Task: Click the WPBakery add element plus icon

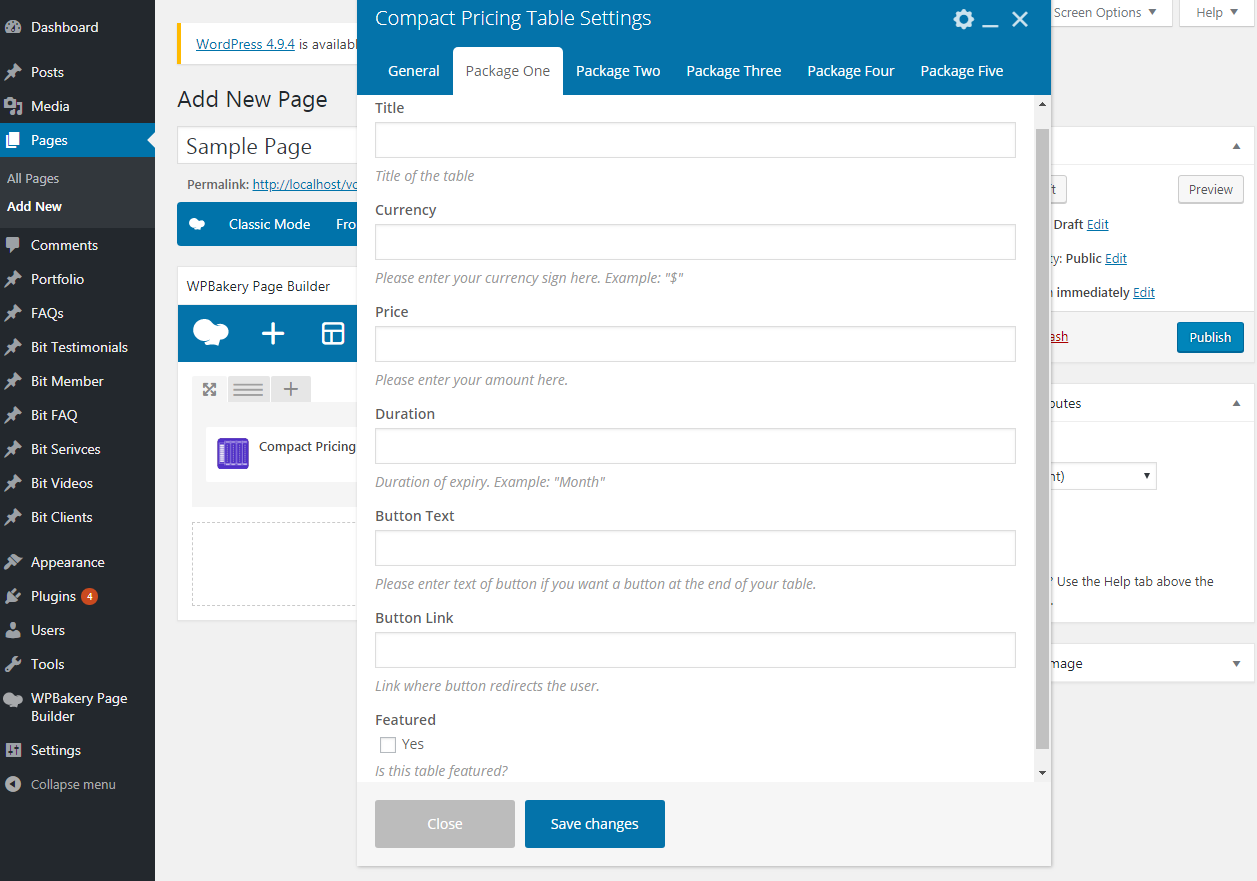Action: [x=273, y=334]
